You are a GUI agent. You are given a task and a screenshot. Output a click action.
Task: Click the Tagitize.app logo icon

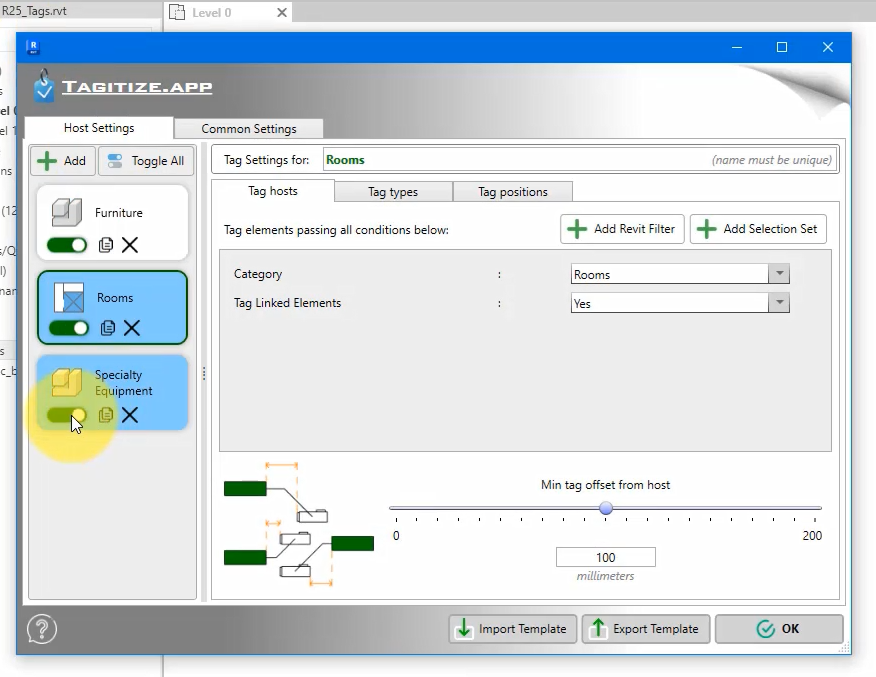point(44,87)
